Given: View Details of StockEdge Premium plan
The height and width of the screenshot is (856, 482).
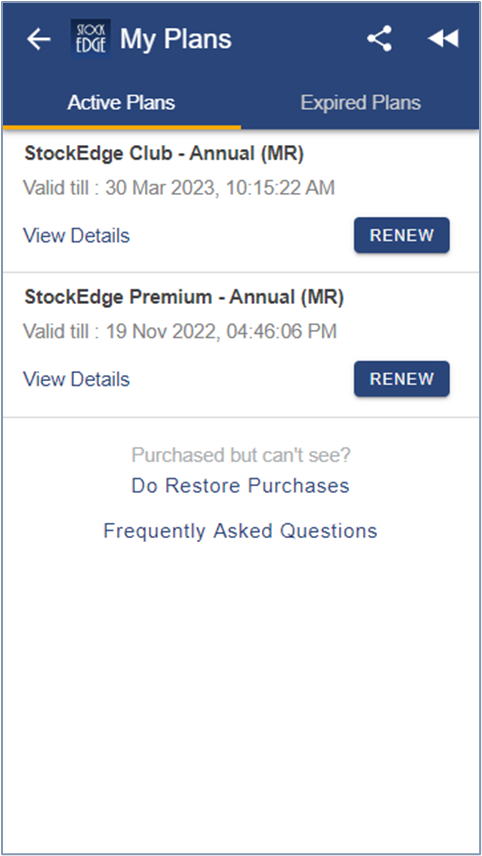Looking at the screenshot, I should tap(76, 379).
